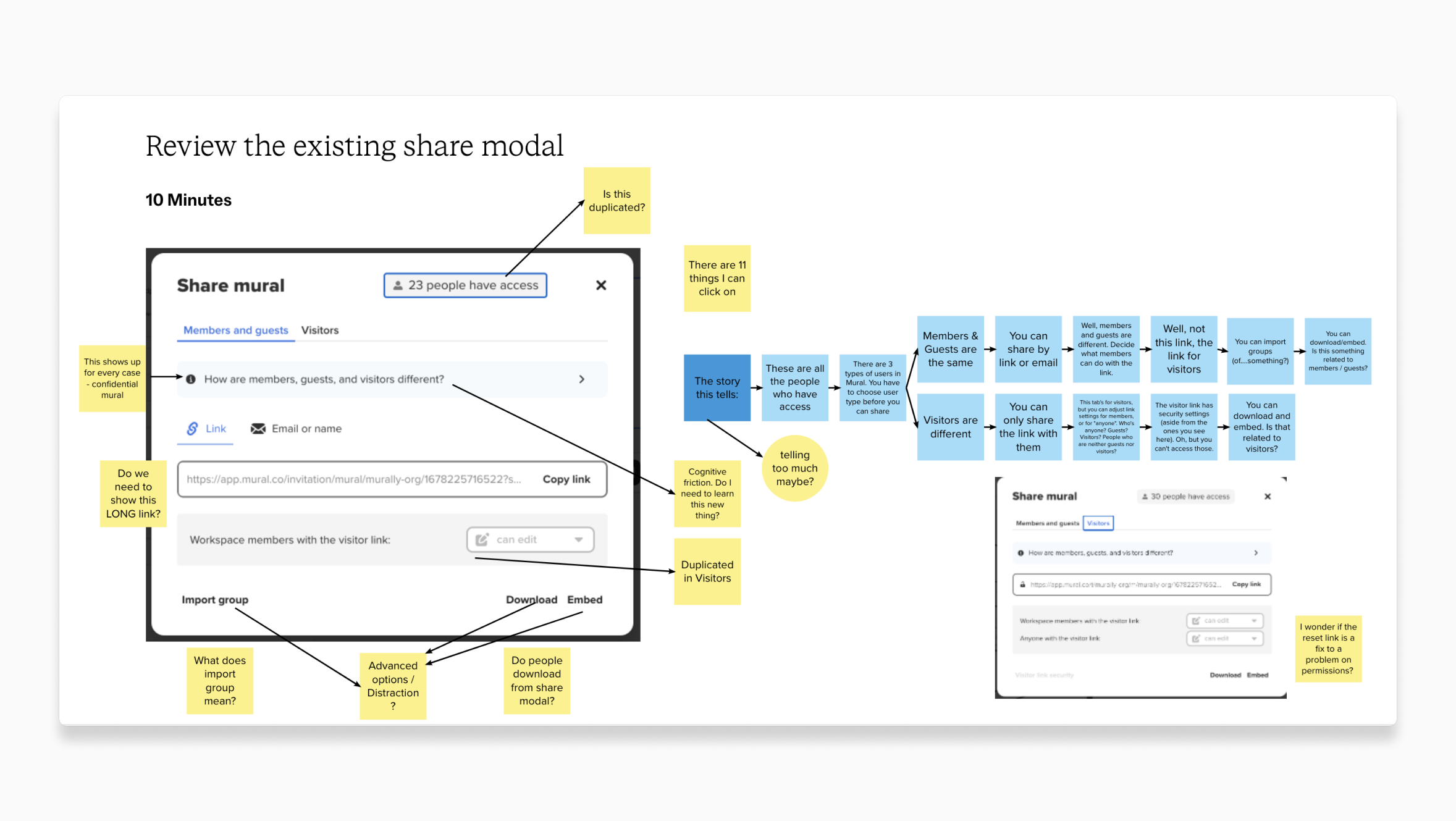Image resolution: width=1456 pixels, height=821 pixels.
Task: Select the 'Duplicated in Visitors' sticky note
Action: point(707,571)
